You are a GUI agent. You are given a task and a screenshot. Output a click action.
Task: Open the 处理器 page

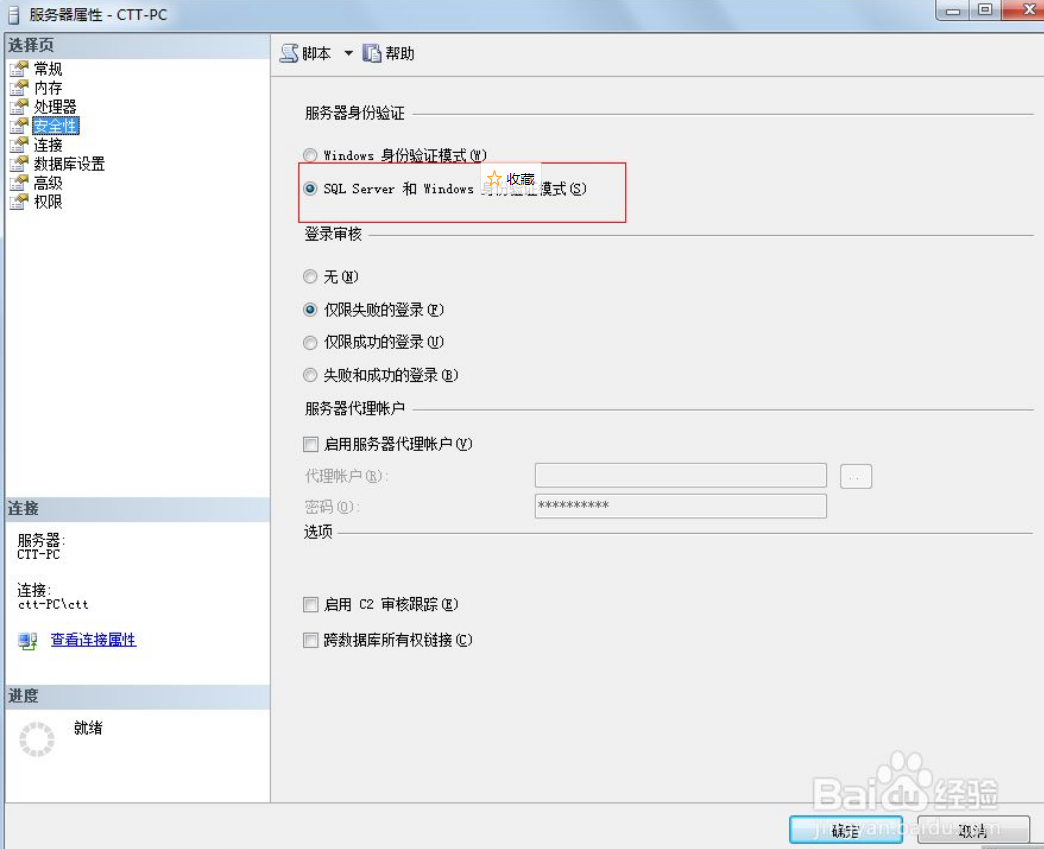(55, 107)
